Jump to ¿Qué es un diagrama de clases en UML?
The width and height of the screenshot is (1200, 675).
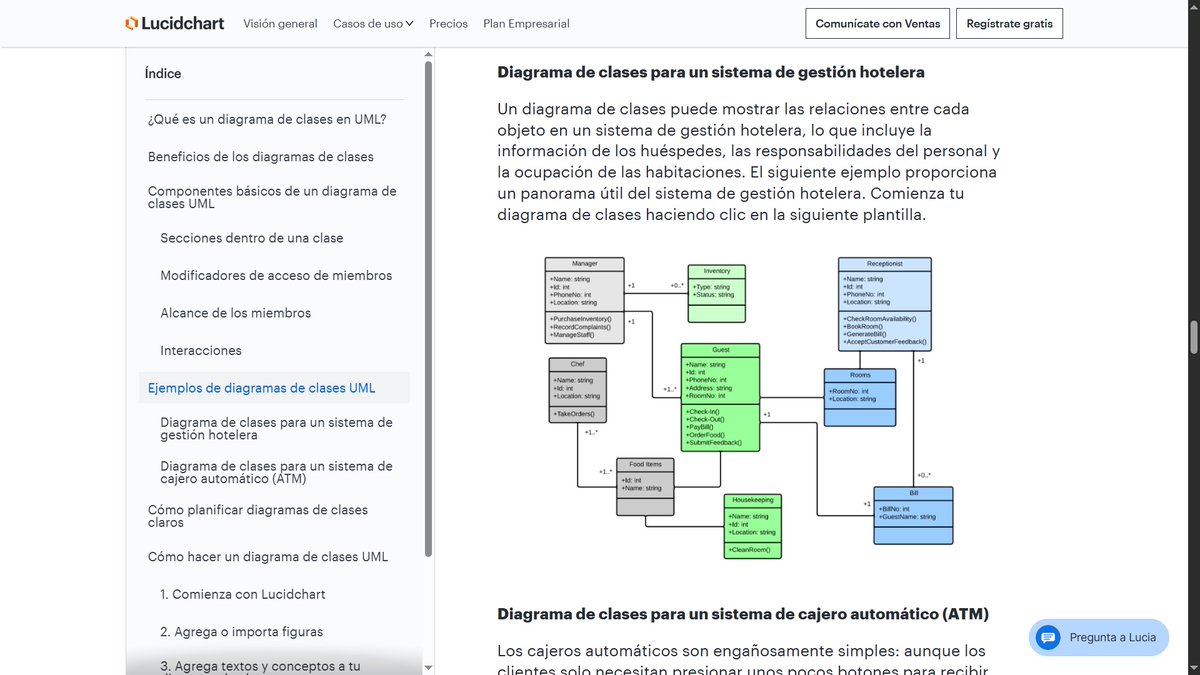[x=267, y=119]
